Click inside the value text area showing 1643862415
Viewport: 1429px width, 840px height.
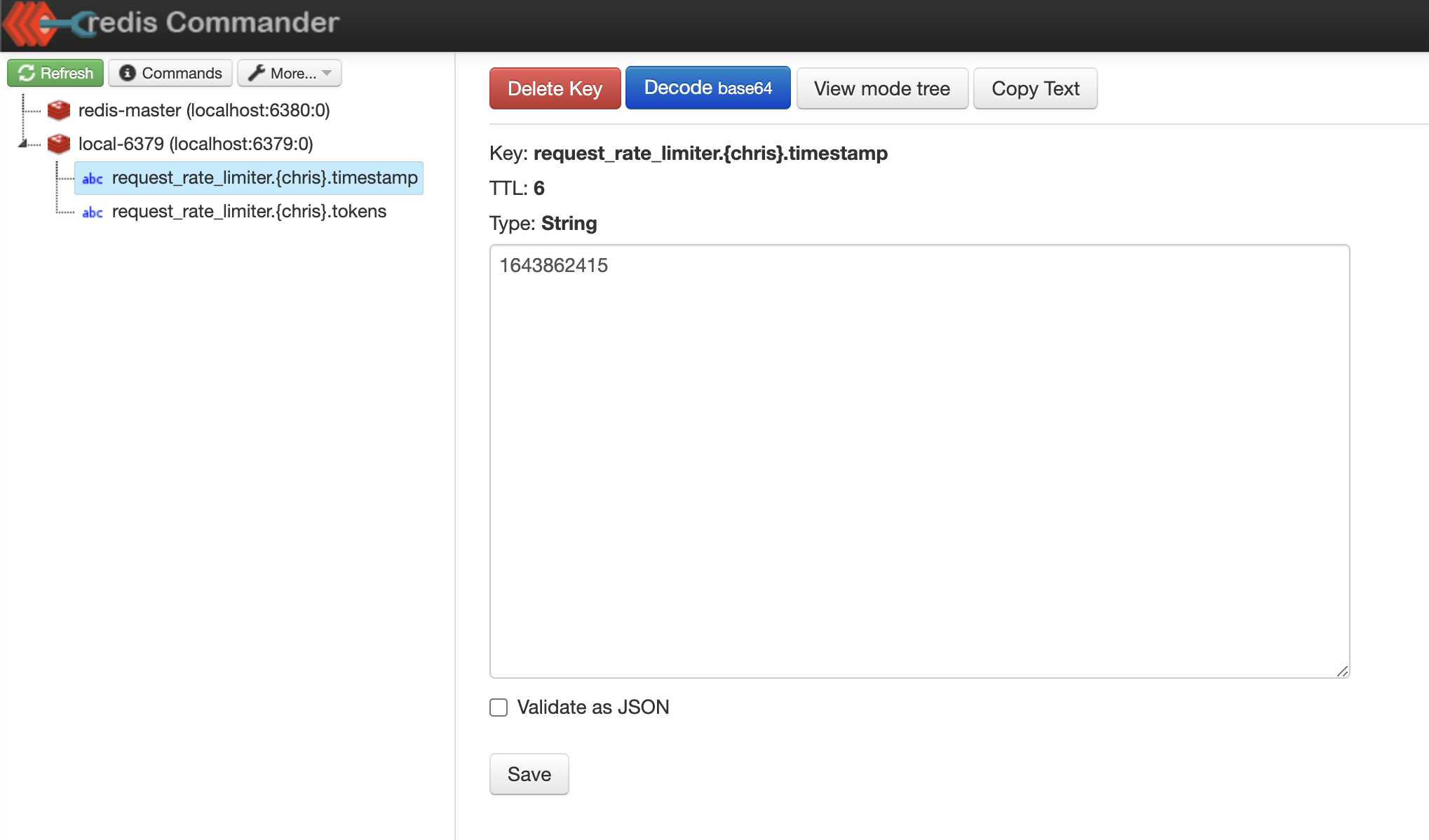919,461
